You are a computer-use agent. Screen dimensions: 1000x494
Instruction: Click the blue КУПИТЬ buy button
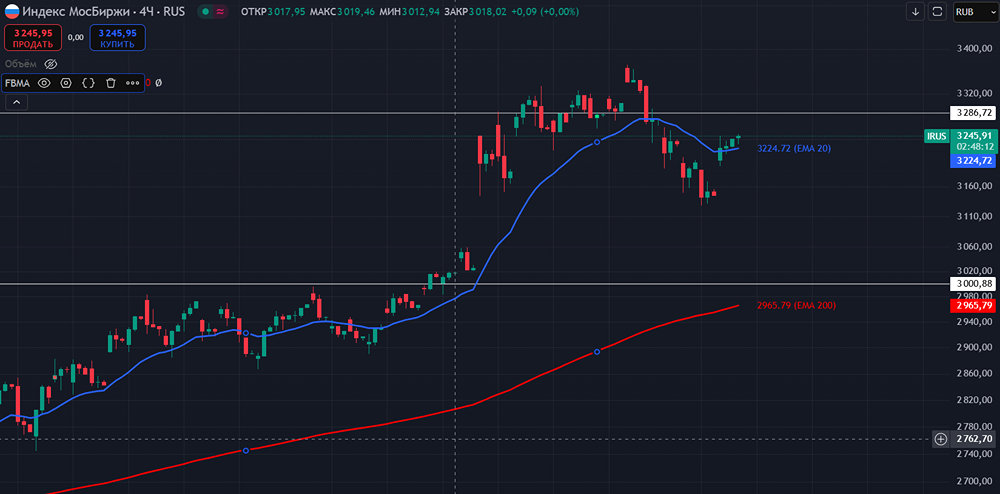tap(117, 38)
